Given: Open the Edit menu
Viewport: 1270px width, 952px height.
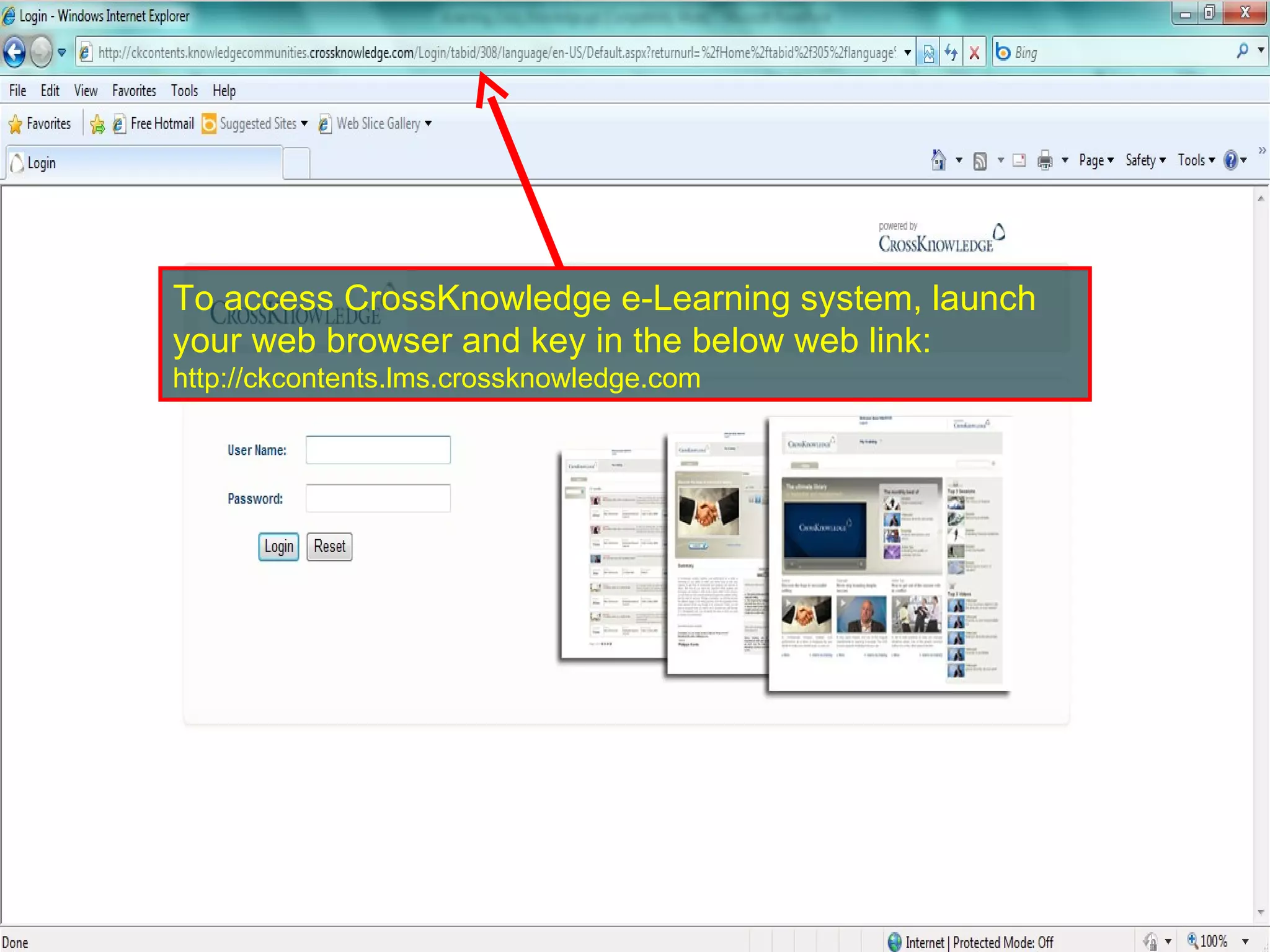Looking at the screenshot, I should (x=50, y=91).
